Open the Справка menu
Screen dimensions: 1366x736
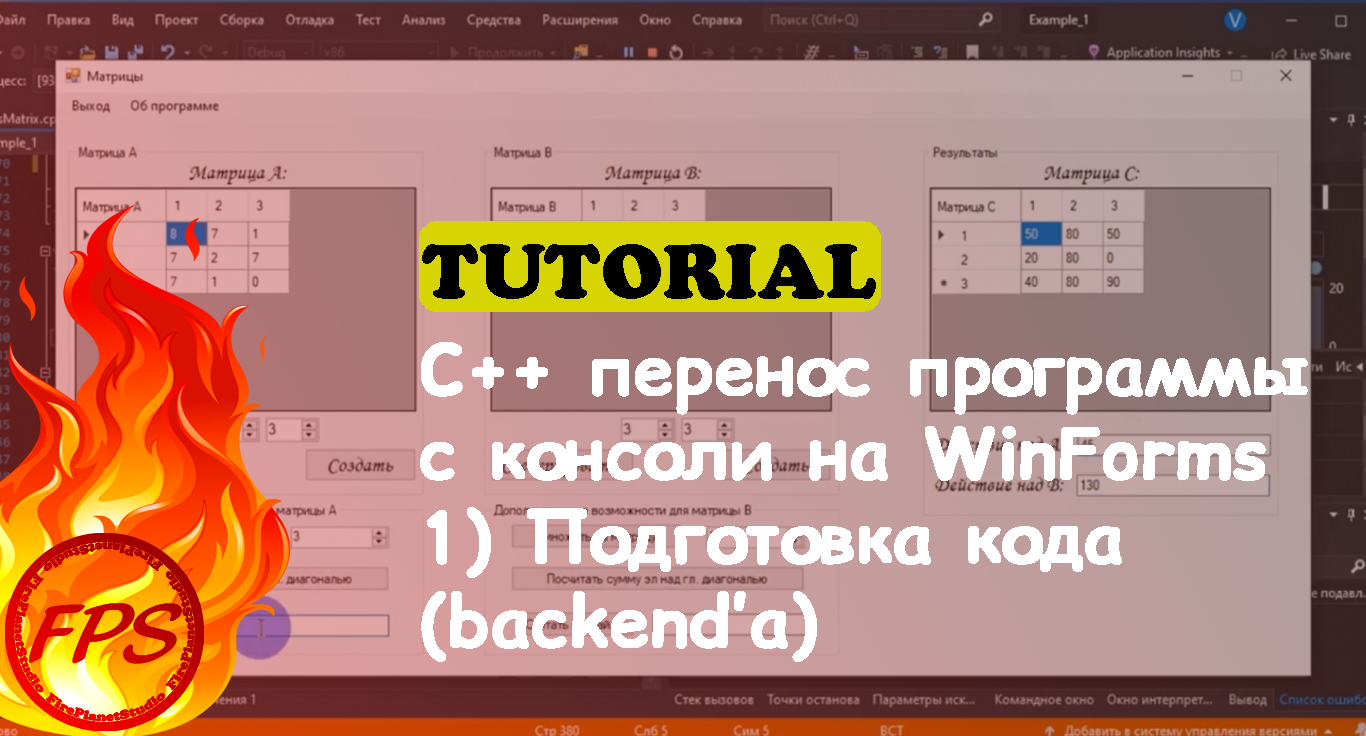pos(717,19)
